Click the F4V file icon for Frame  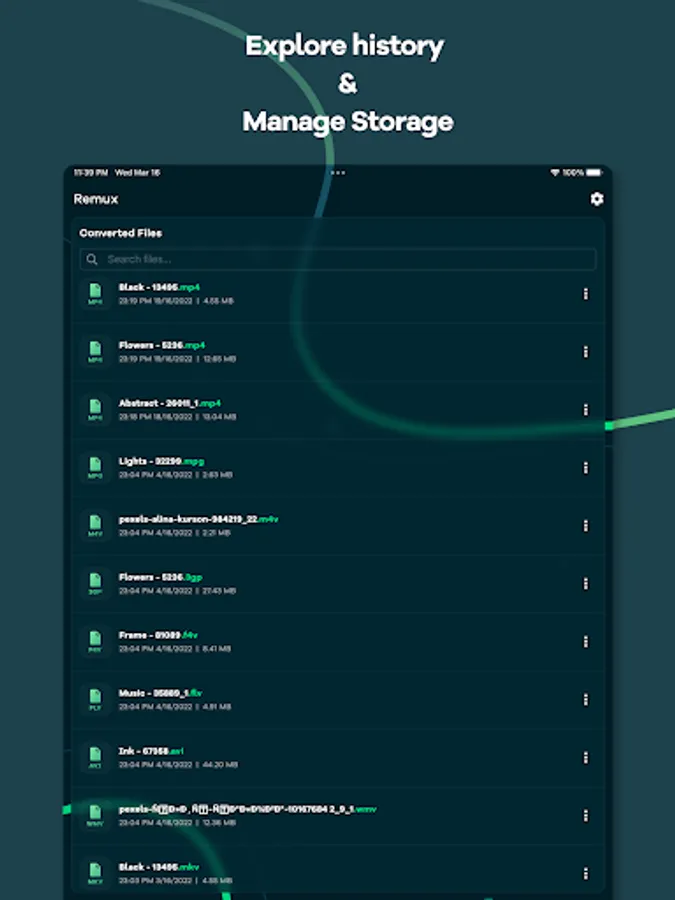95,642
